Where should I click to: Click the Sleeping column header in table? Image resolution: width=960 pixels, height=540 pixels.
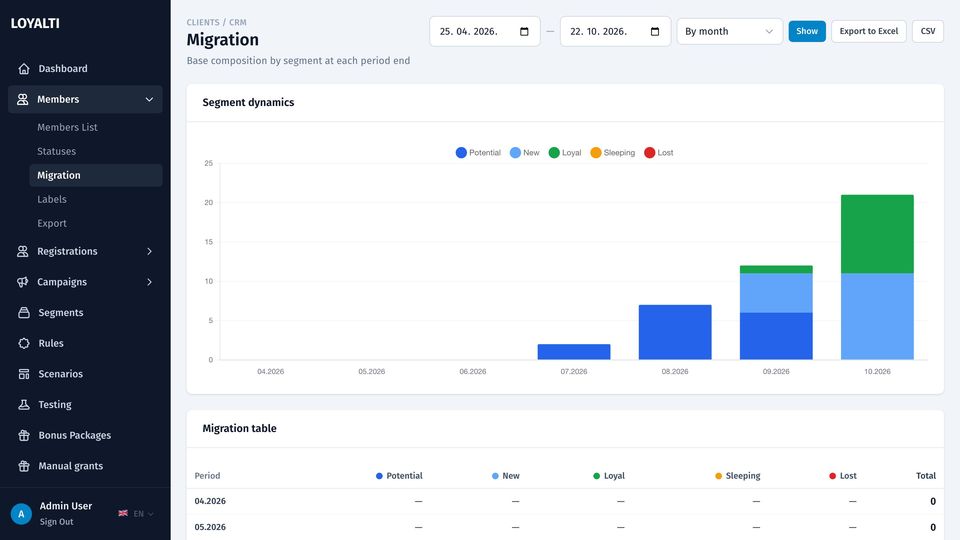click(738, 476)
